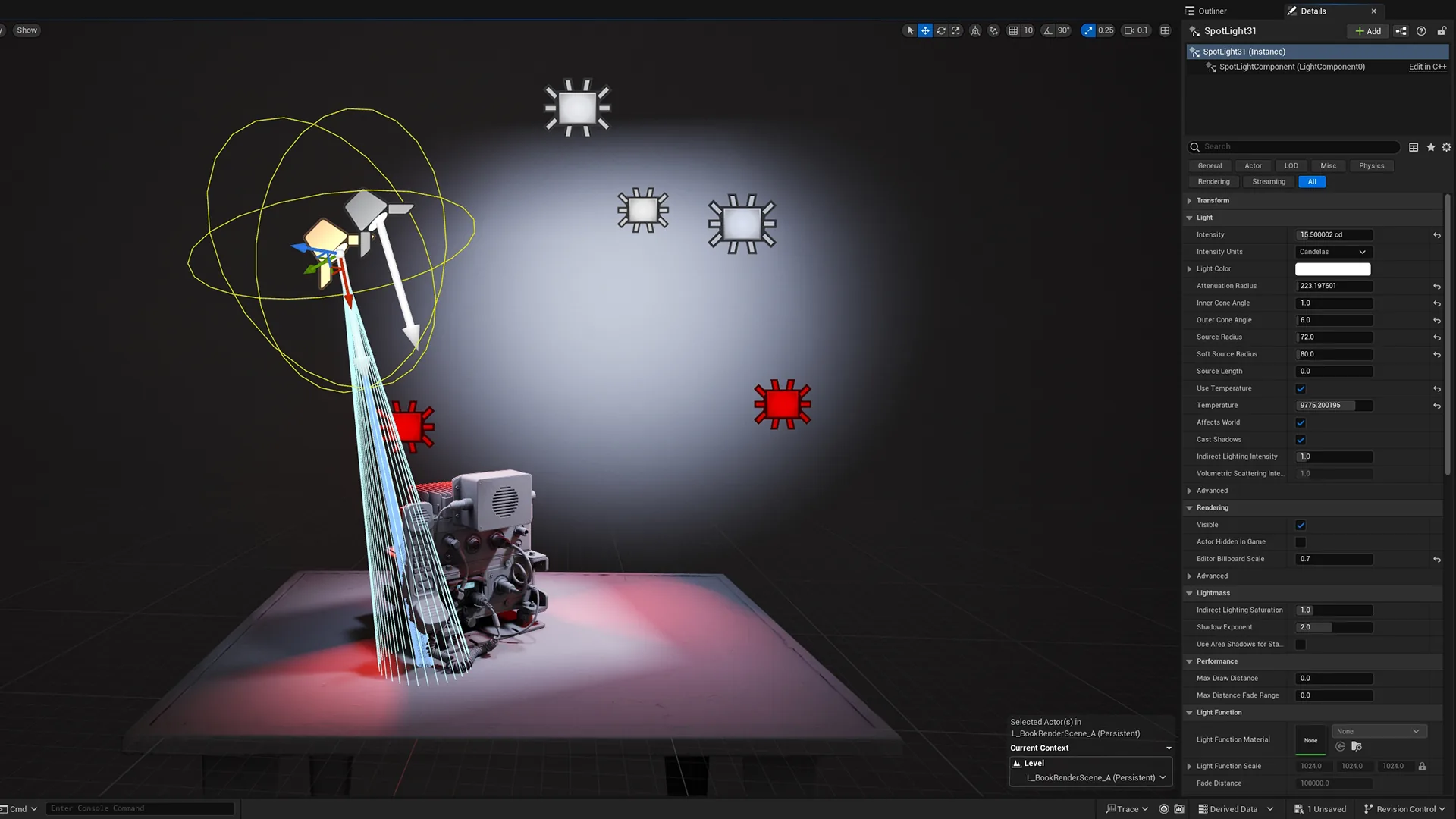The width and height of the screenshot is (1456, 819).
Task: Select the scale transform tool
Action: pos(956,30)
